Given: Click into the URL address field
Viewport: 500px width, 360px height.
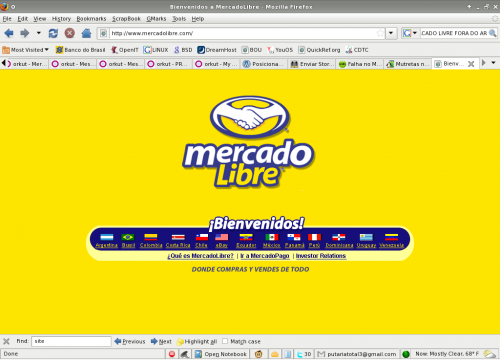Looking at the screenshot, I should [x=243, y=33].
